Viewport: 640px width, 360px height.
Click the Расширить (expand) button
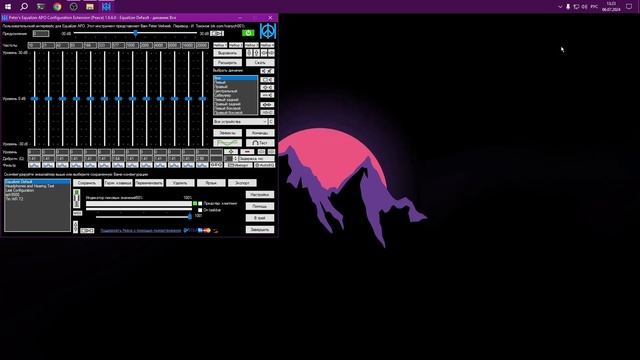tap(227, 63)
